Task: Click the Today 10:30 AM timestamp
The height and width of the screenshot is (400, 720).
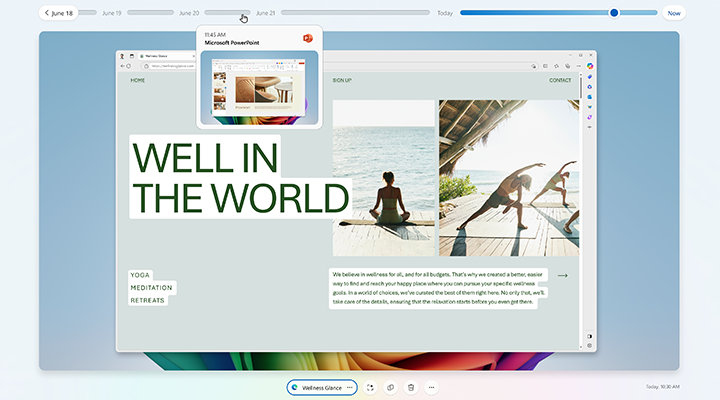Action: [663, 387]
